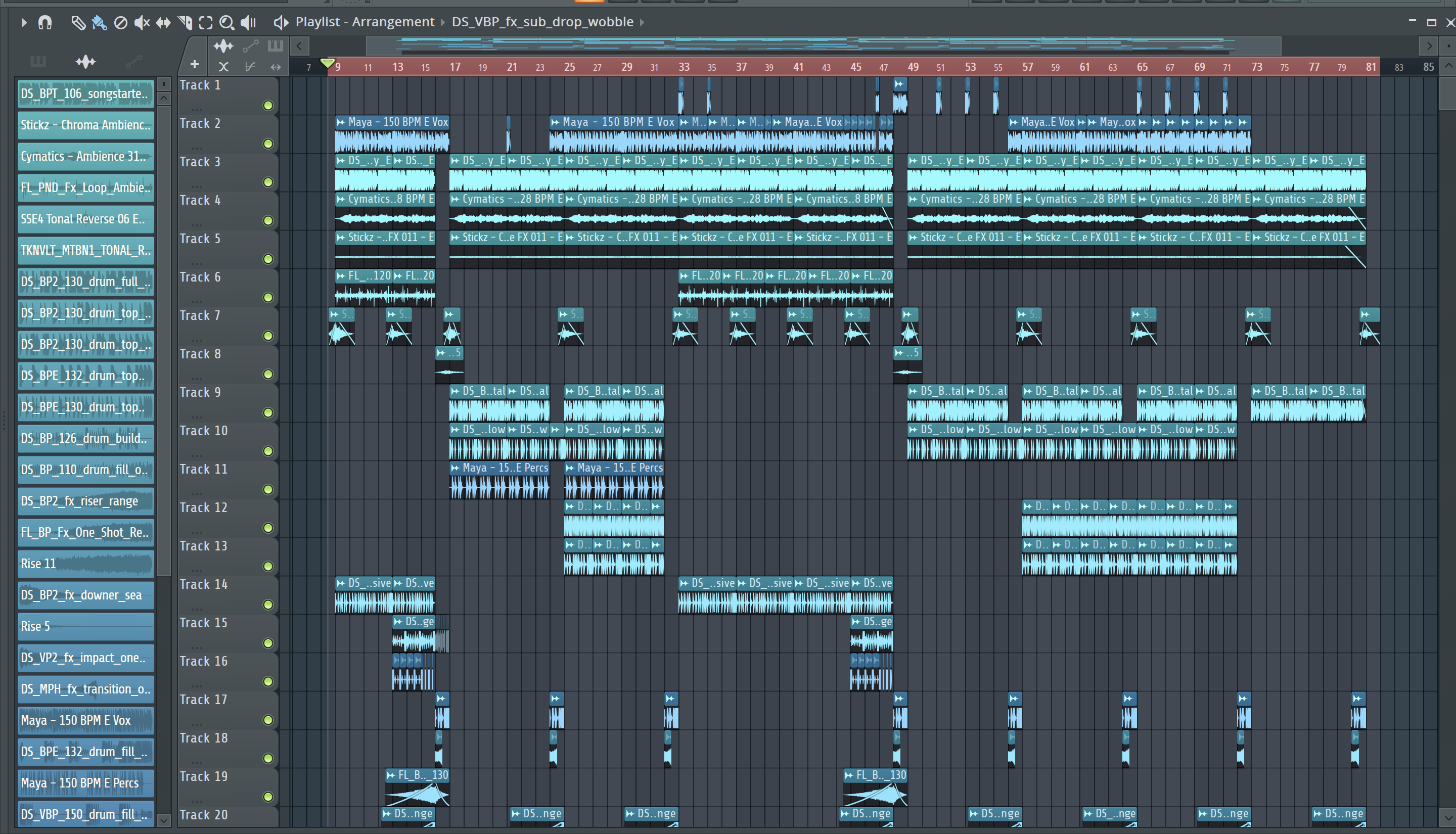Image resolution: width=1456 pixels, height=834 pixels.
Task: Open menu of first Cymatics clip on Track 4
Action: pos(341,199)
